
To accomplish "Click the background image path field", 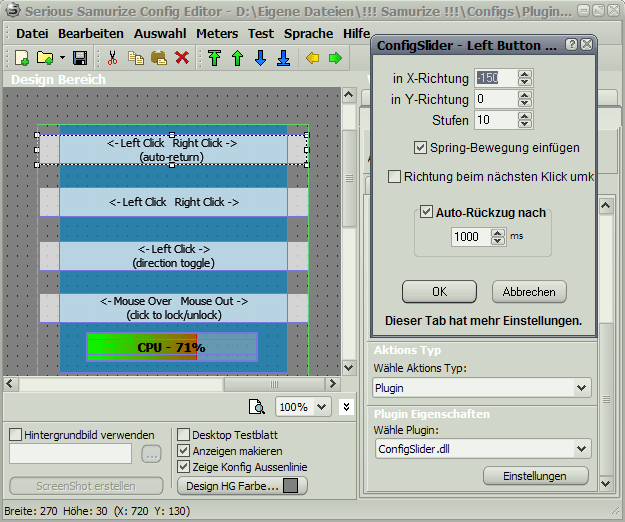I will tap(71, 454).
